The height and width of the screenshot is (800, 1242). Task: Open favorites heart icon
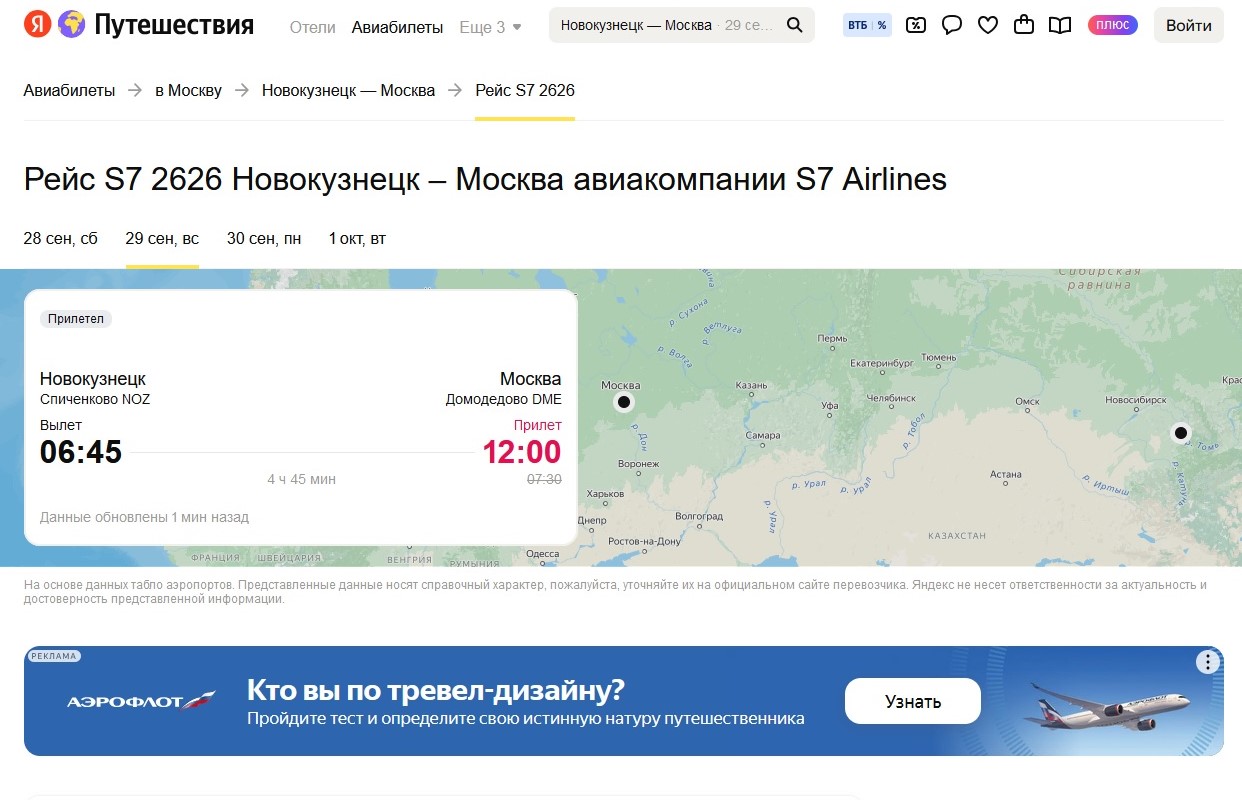point(988,26)
